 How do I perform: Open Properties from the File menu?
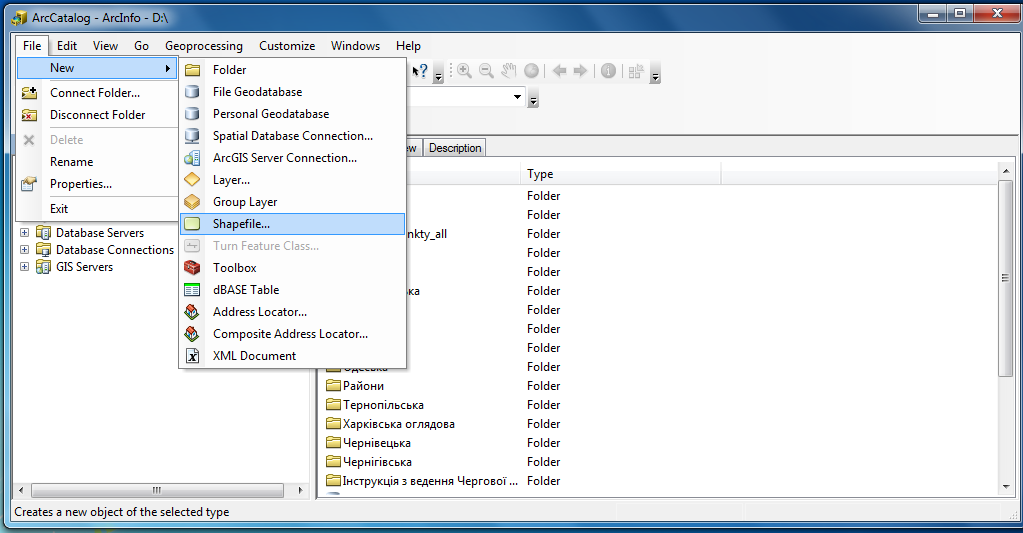click(97, 184)
